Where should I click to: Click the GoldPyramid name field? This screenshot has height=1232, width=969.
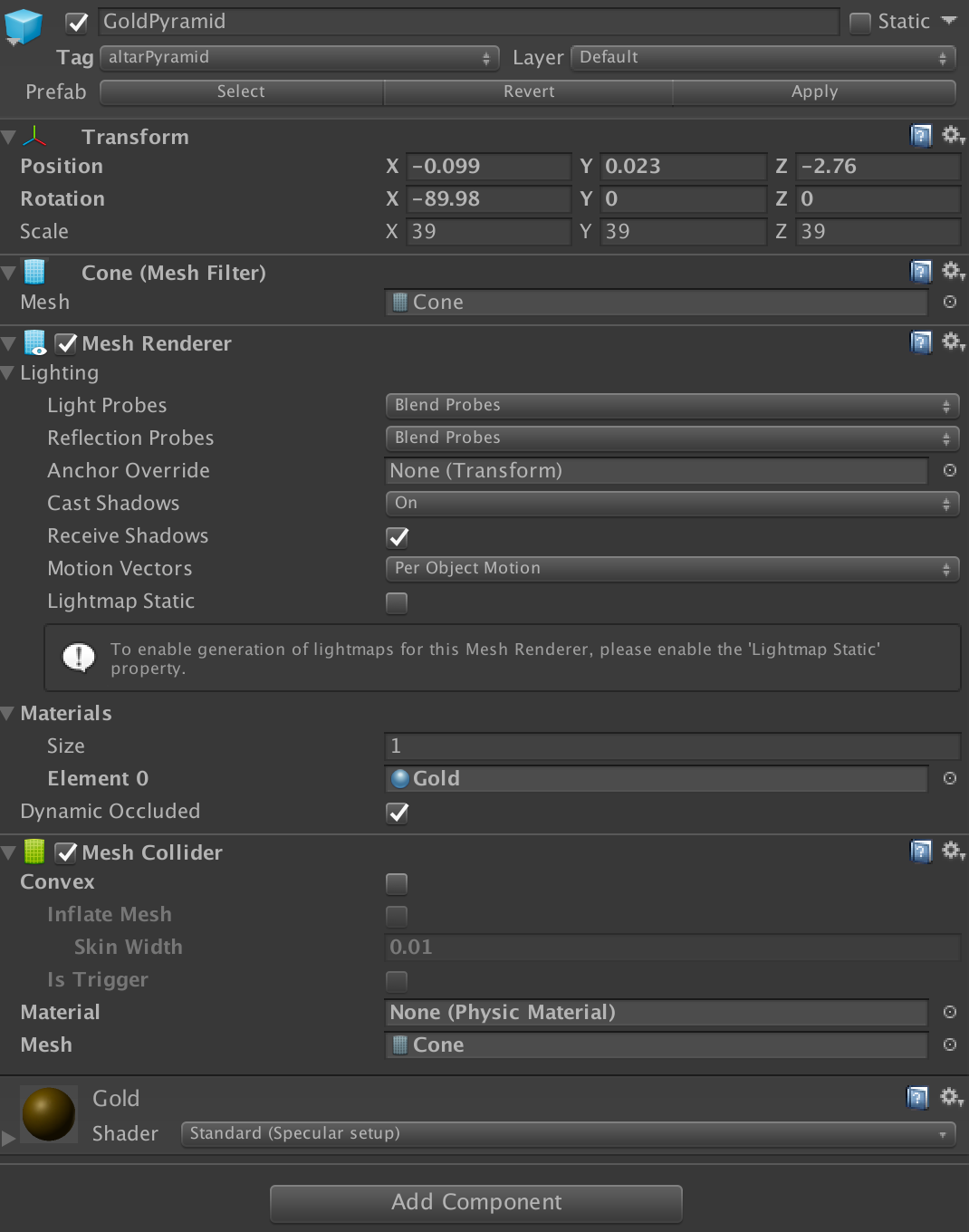click(x=469, y=22)
